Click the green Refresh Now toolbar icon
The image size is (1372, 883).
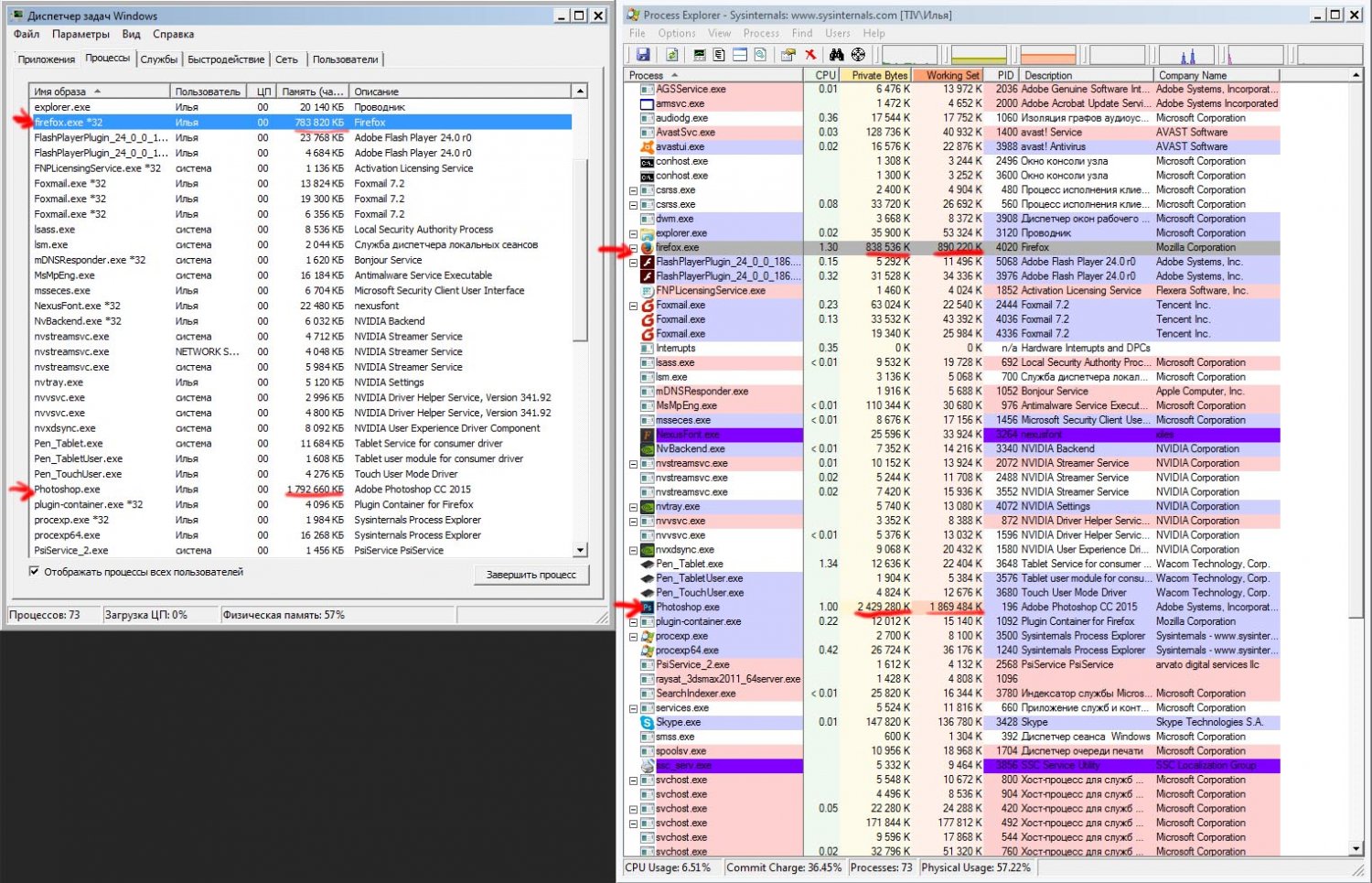pos(671,54)
